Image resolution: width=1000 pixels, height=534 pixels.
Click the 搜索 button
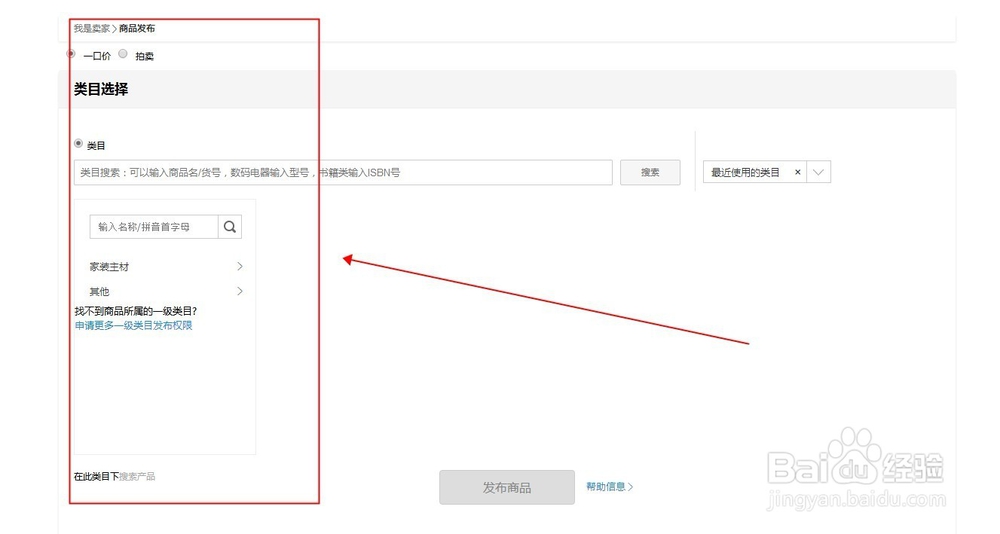pyautogui.click(x=650, y=172)
